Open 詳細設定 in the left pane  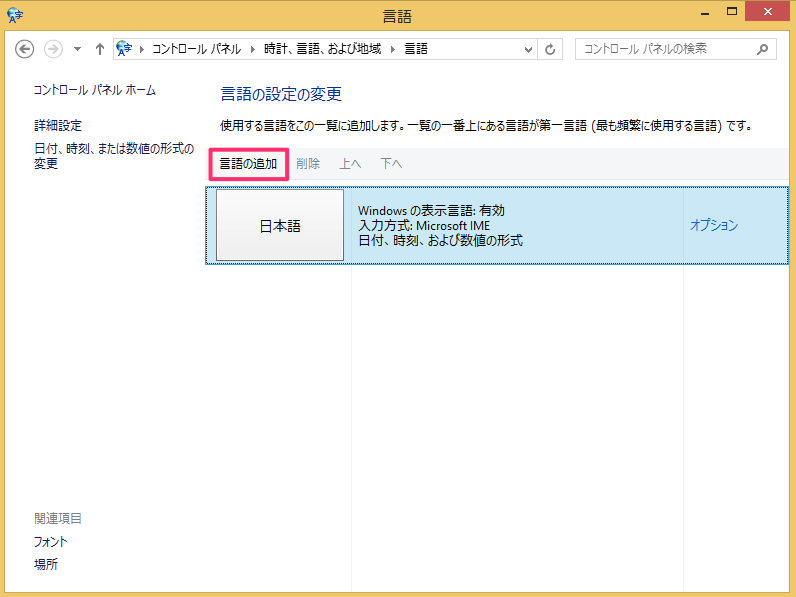58,126
